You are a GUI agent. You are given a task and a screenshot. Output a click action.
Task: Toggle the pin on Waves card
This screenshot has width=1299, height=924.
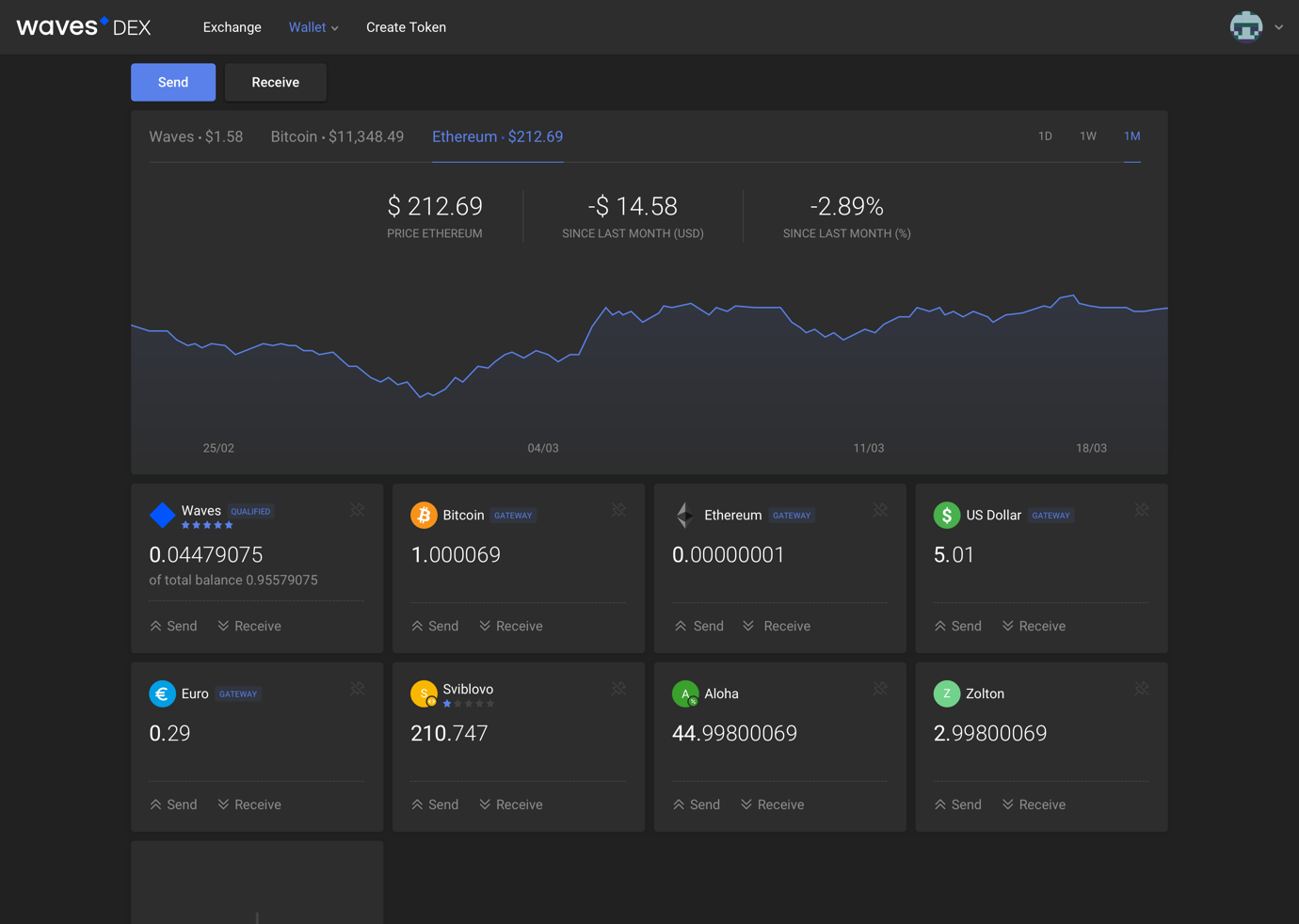click(x=358, y=510)
